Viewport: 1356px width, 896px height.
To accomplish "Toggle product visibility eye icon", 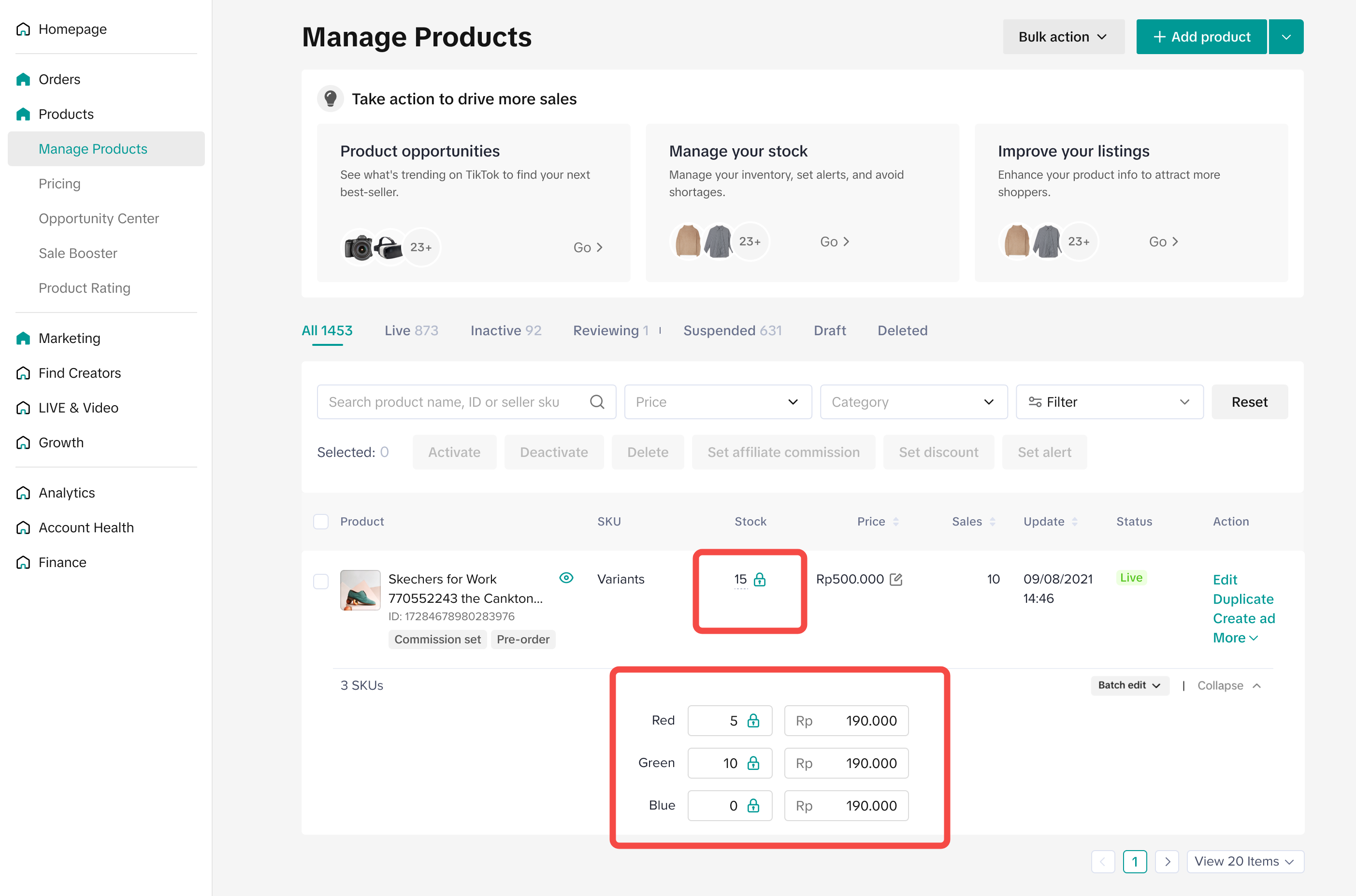I will point(566,578).
